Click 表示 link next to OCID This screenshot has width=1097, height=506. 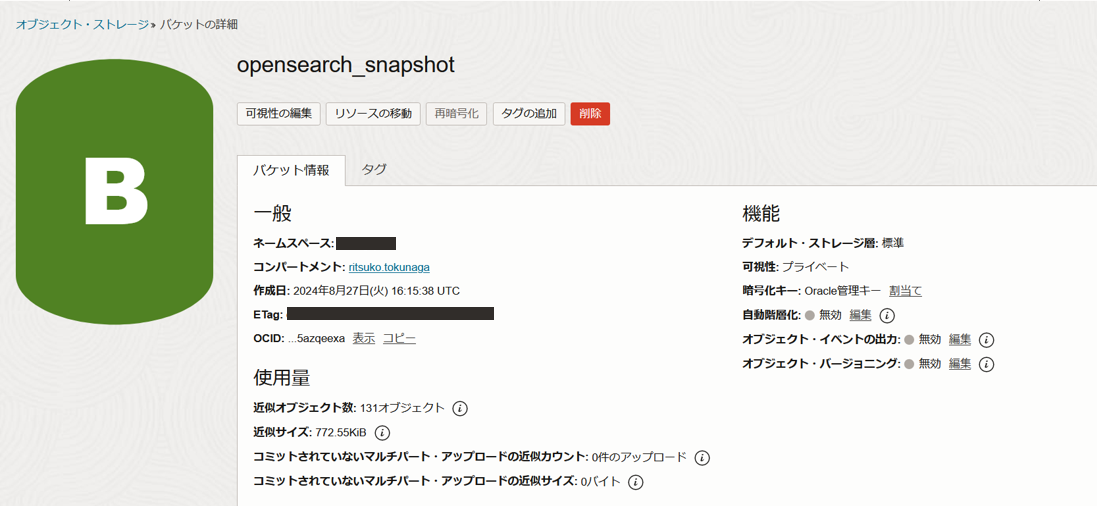tap(364, 339)
